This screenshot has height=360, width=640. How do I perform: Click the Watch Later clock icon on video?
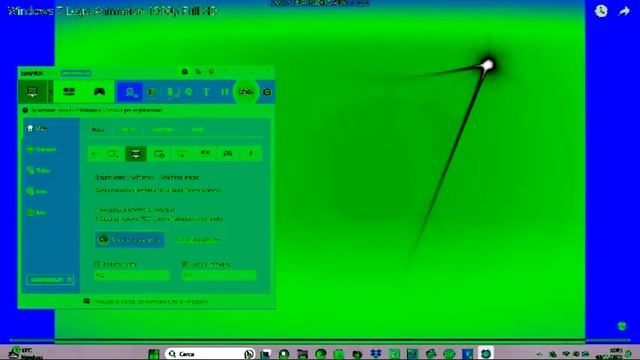pos(601,11)
